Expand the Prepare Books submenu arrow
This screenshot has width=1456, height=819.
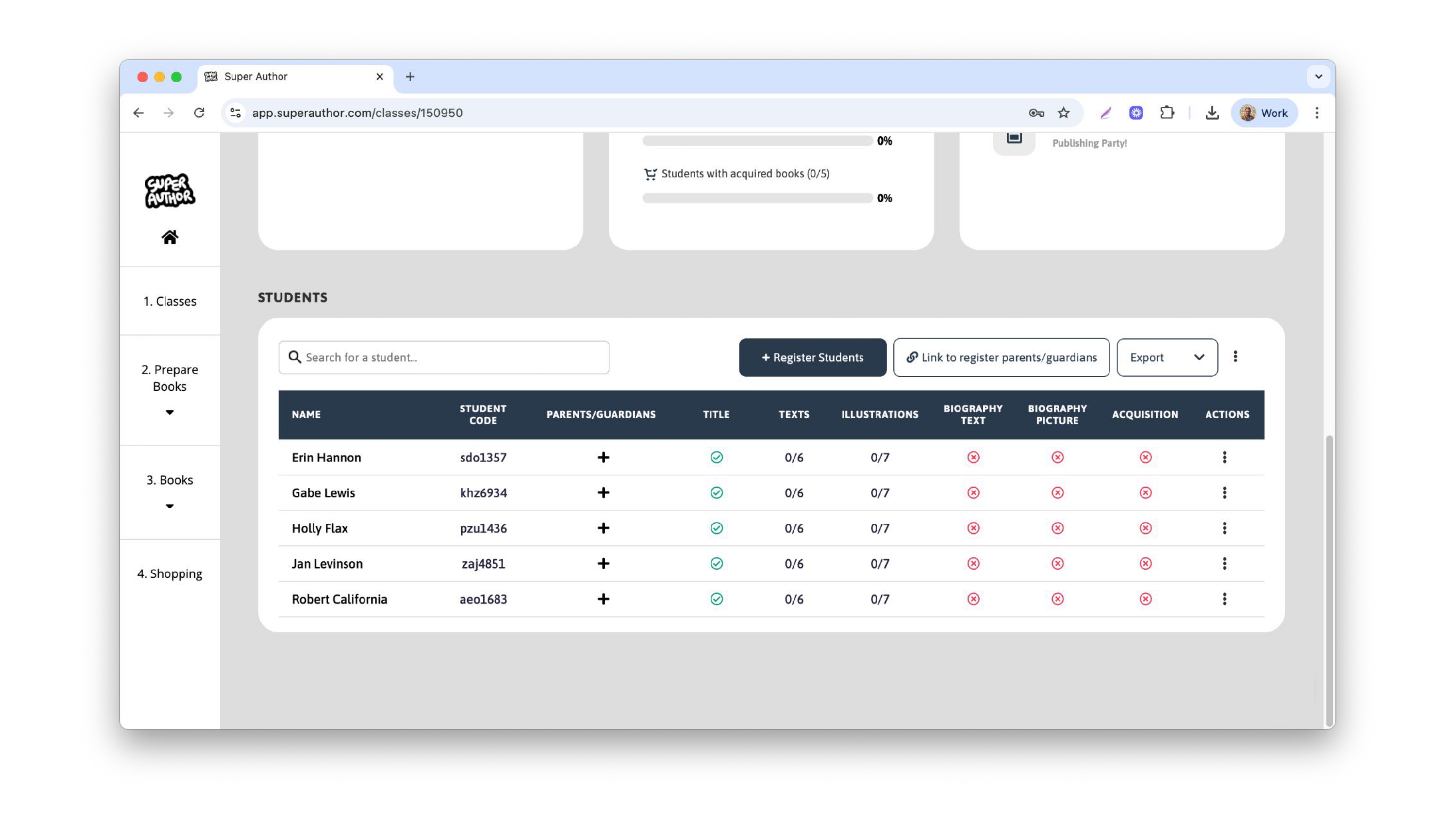[x=169, y=412]
